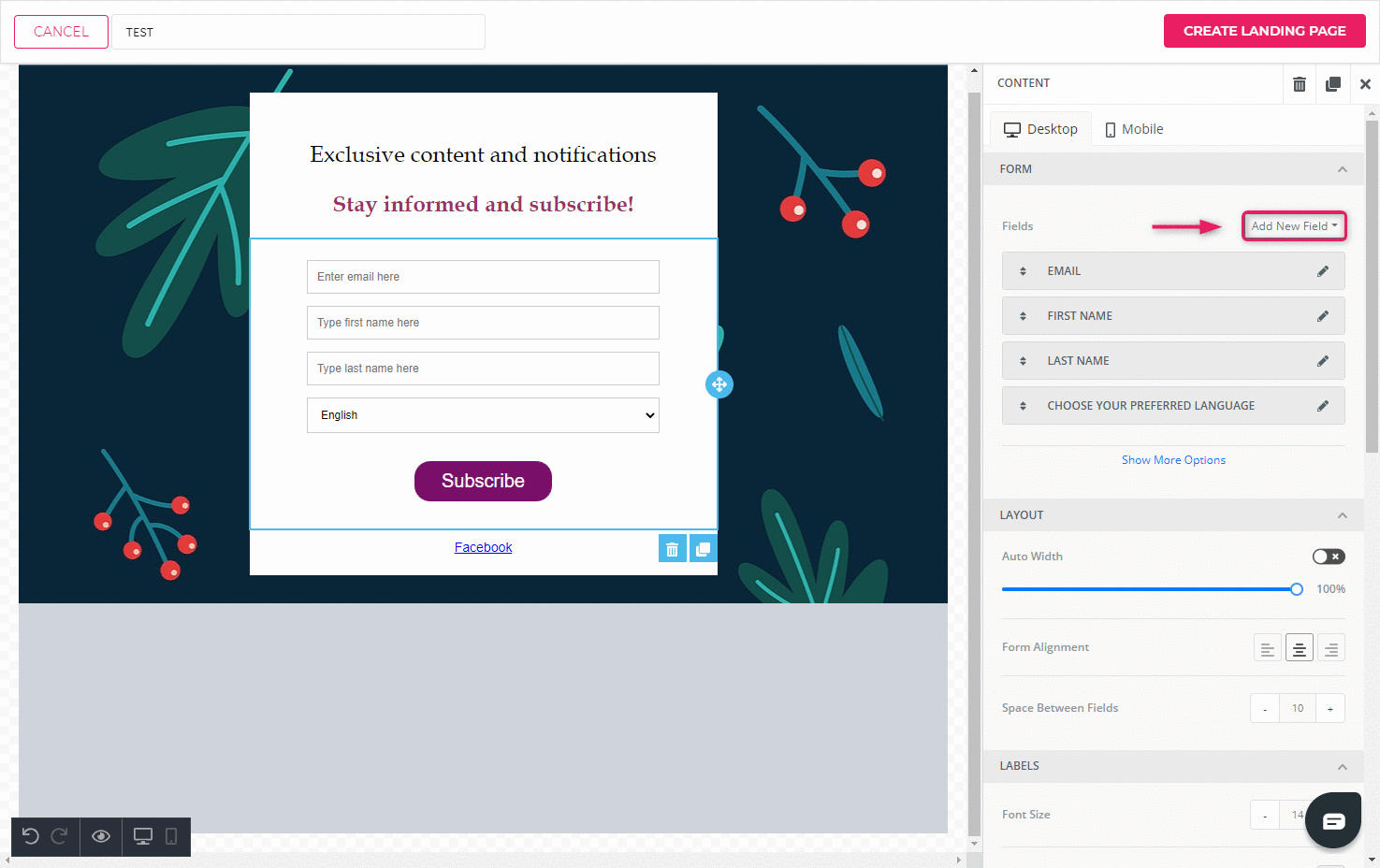Redo the last change
This screenshot has width=1380, height=868.
click(x=59, y=836)
